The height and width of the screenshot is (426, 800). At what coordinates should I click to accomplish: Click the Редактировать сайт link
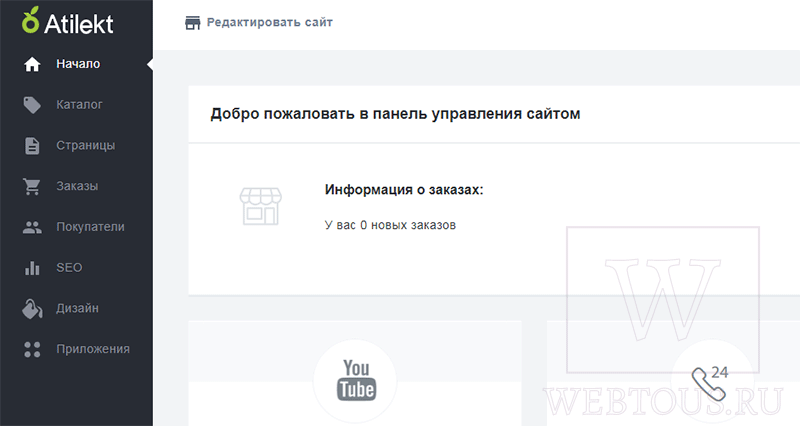[x=269, y=22]
